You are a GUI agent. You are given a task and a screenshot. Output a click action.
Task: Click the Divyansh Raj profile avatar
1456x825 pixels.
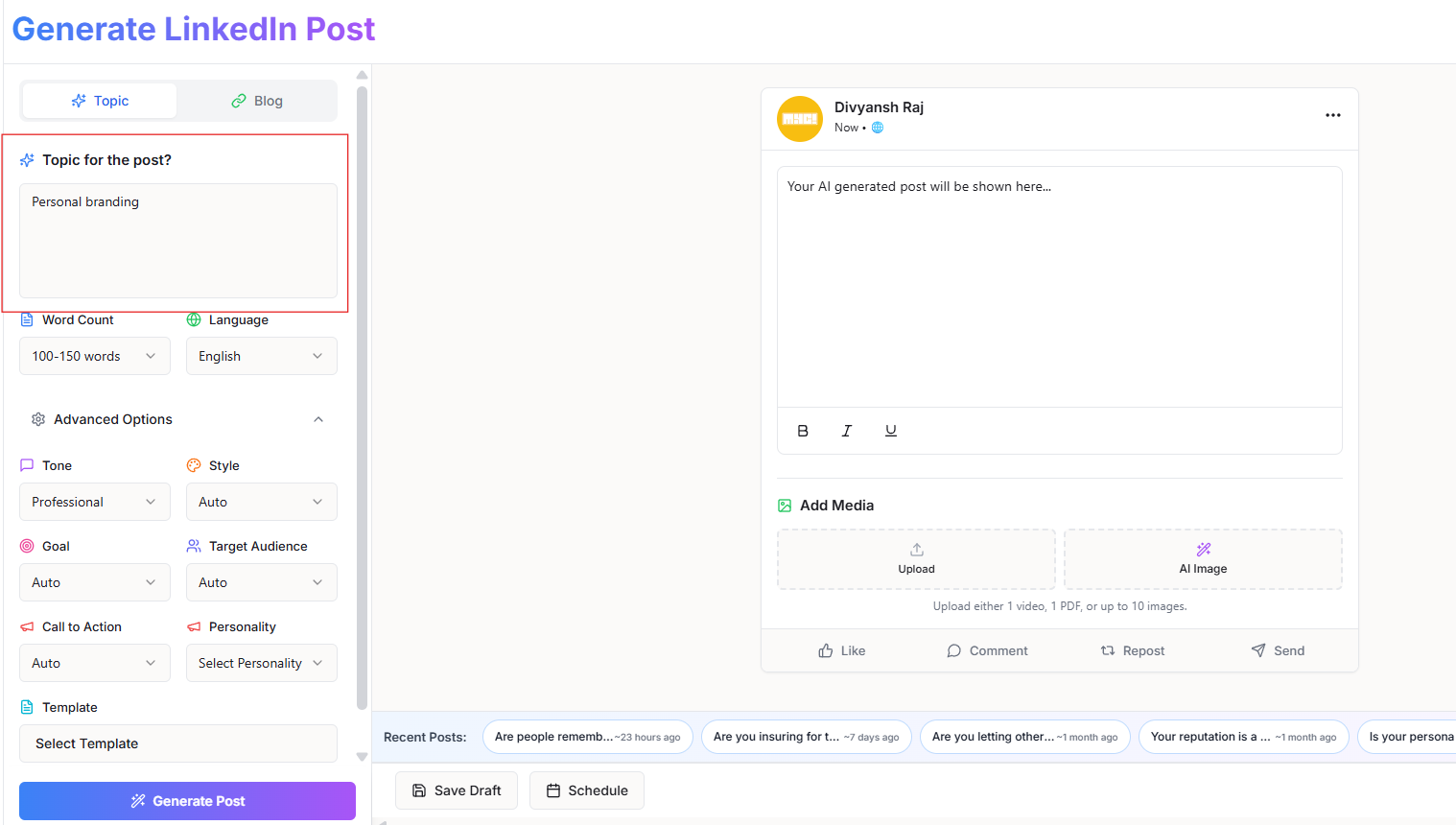[x=800, y=119]
